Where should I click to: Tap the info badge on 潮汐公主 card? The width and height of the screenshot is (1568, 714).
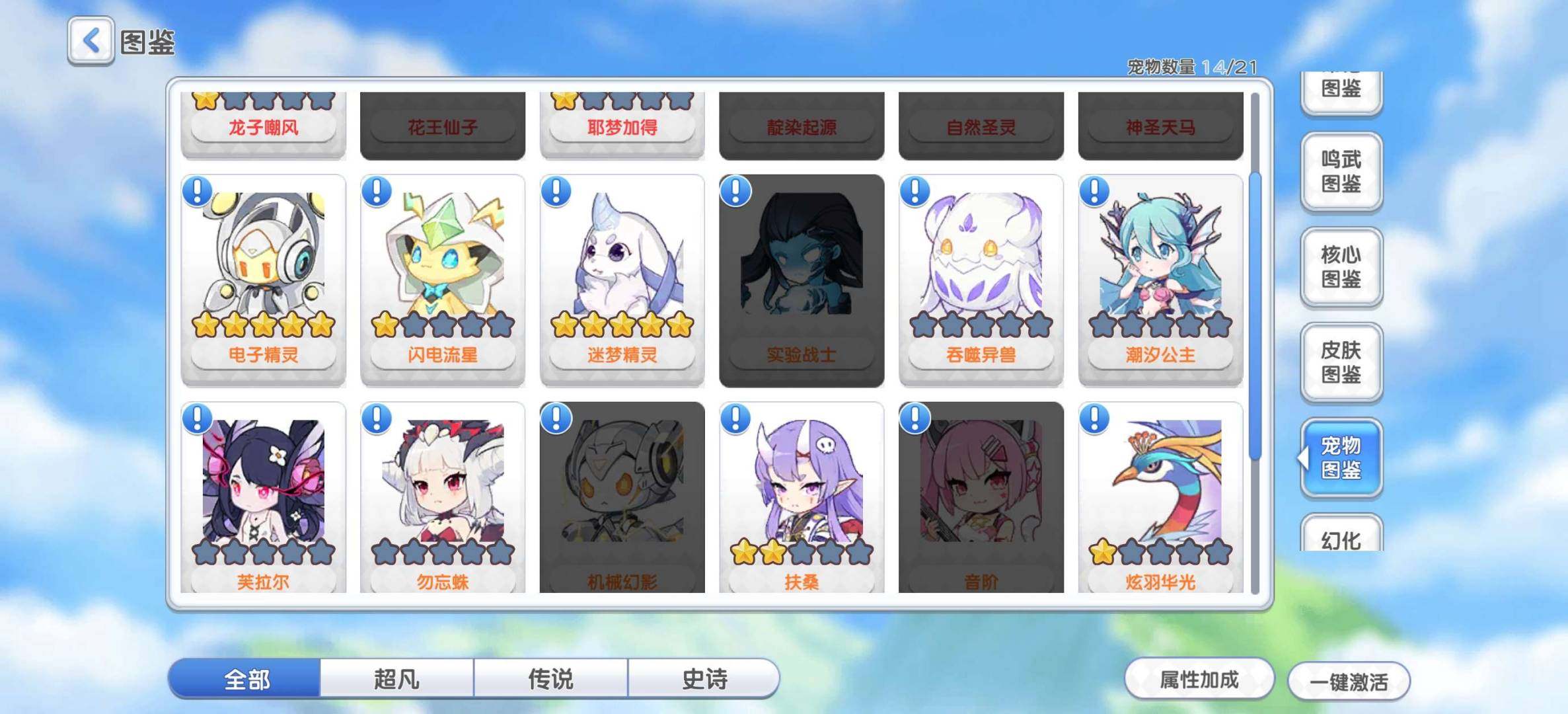click(1094, 191)
